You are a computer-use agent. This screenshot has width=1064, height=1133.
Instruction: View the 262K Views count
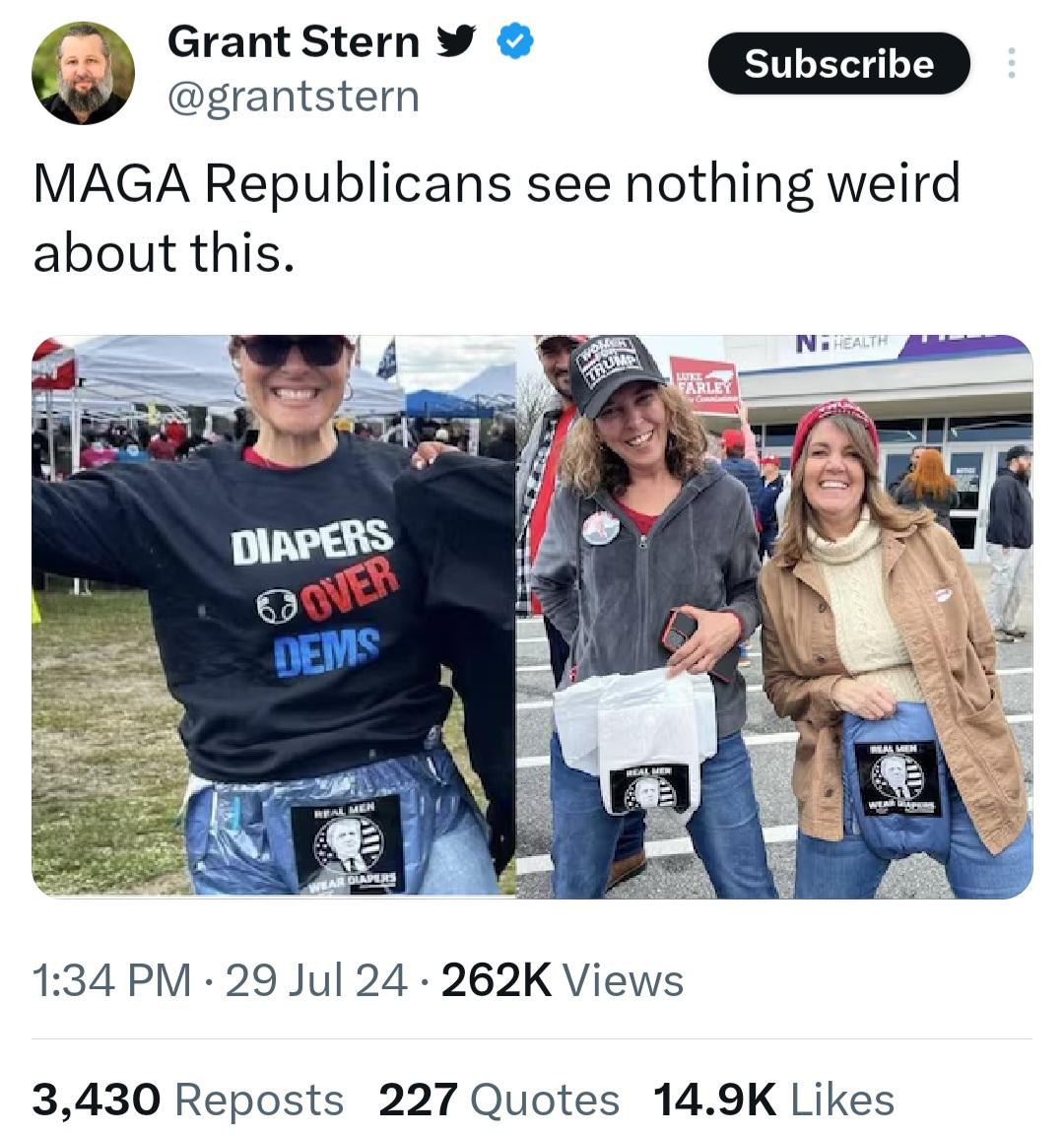pyautogui.click(x=563, y=980)
